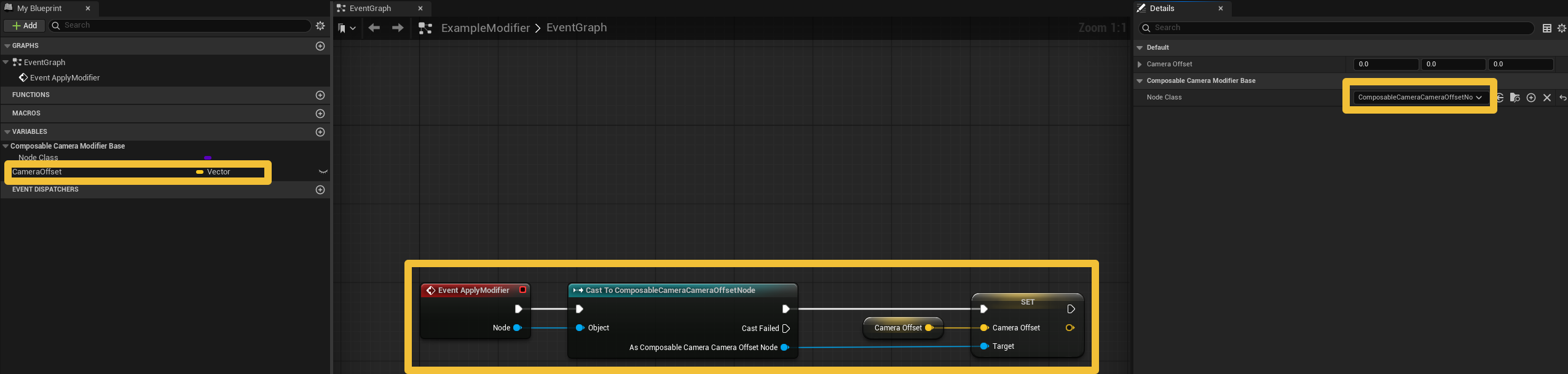Toggle CameraOffset variable visibility eye icon
The height and width of the screenshot is (374, 1568).
tap(323, 172)
